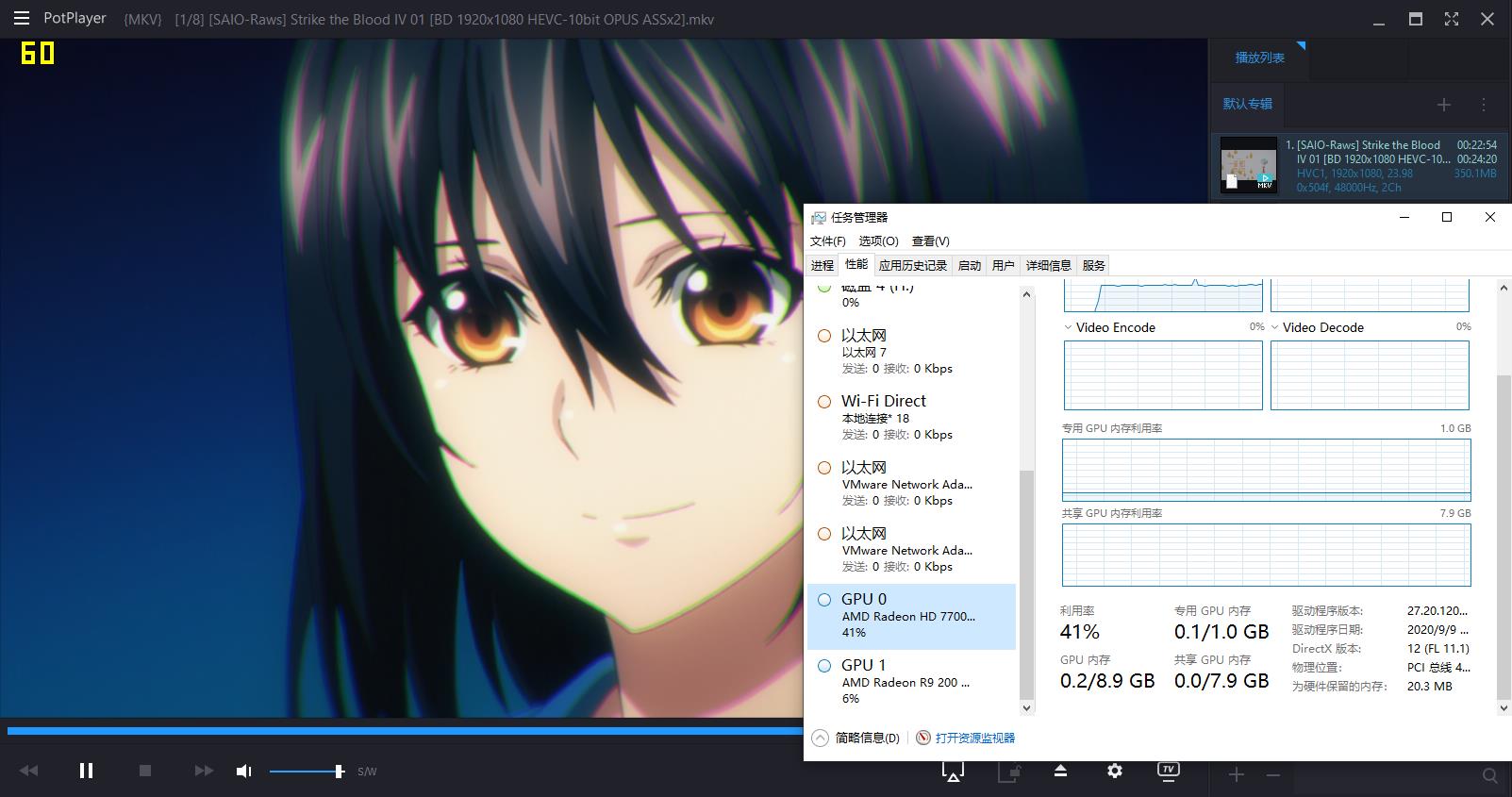This screenshot has height=797, width=1512.
Task: Pause the video playback
Action: coord(86,771)
